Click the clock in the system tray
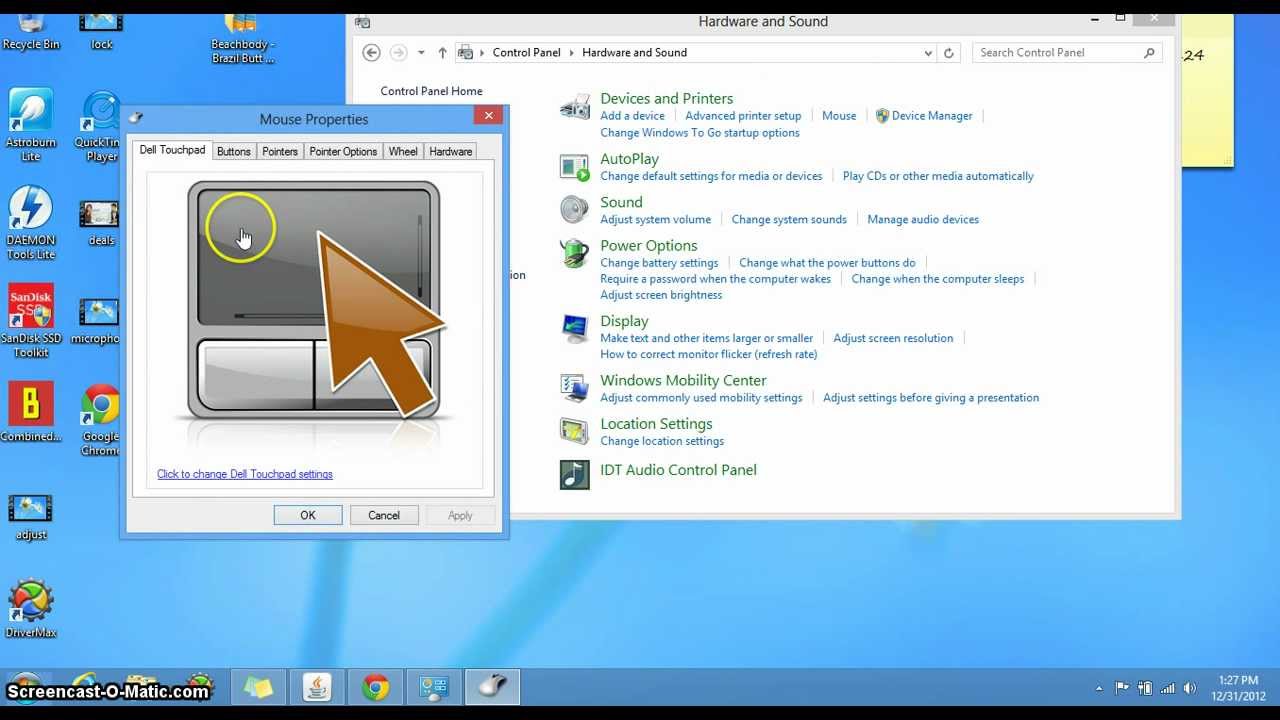This screenshot has height=720, width=1280. pyautogui.click(x=1238, y=688)
